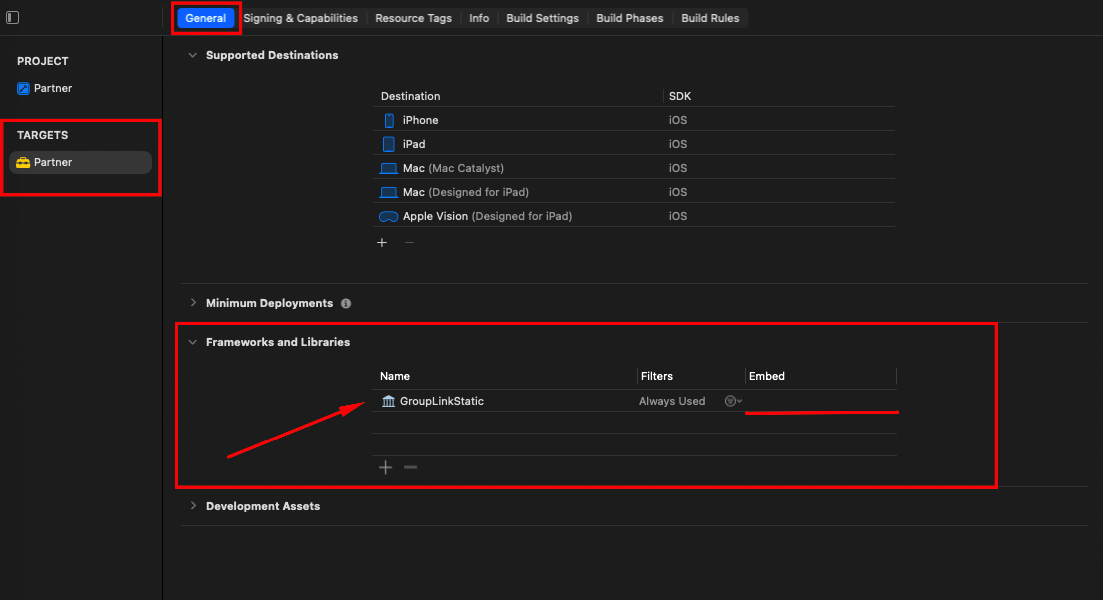Select the iPad destination name
Viewport: 1103px width, 600px height.
coord(414,144)
